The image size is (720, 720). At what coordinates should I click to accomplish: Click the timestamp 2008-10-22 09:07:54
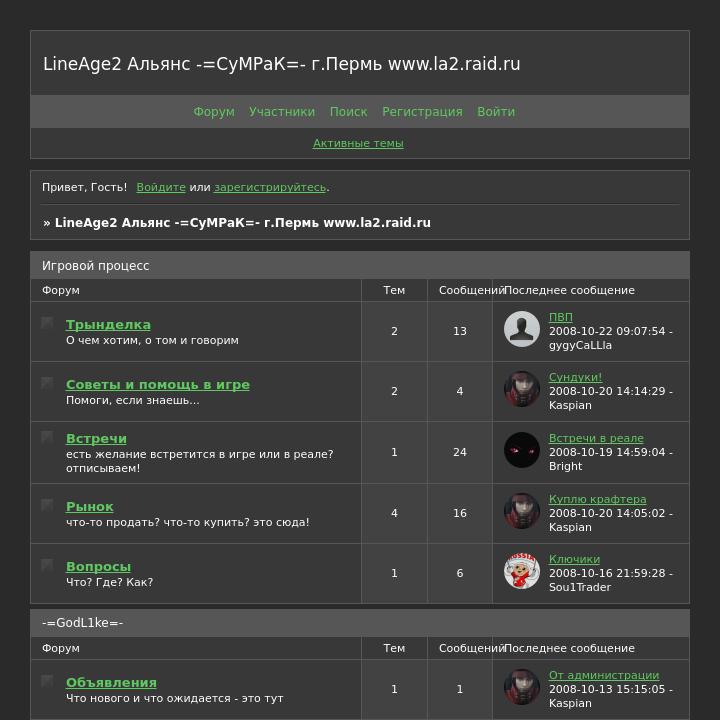pos(607,331)
